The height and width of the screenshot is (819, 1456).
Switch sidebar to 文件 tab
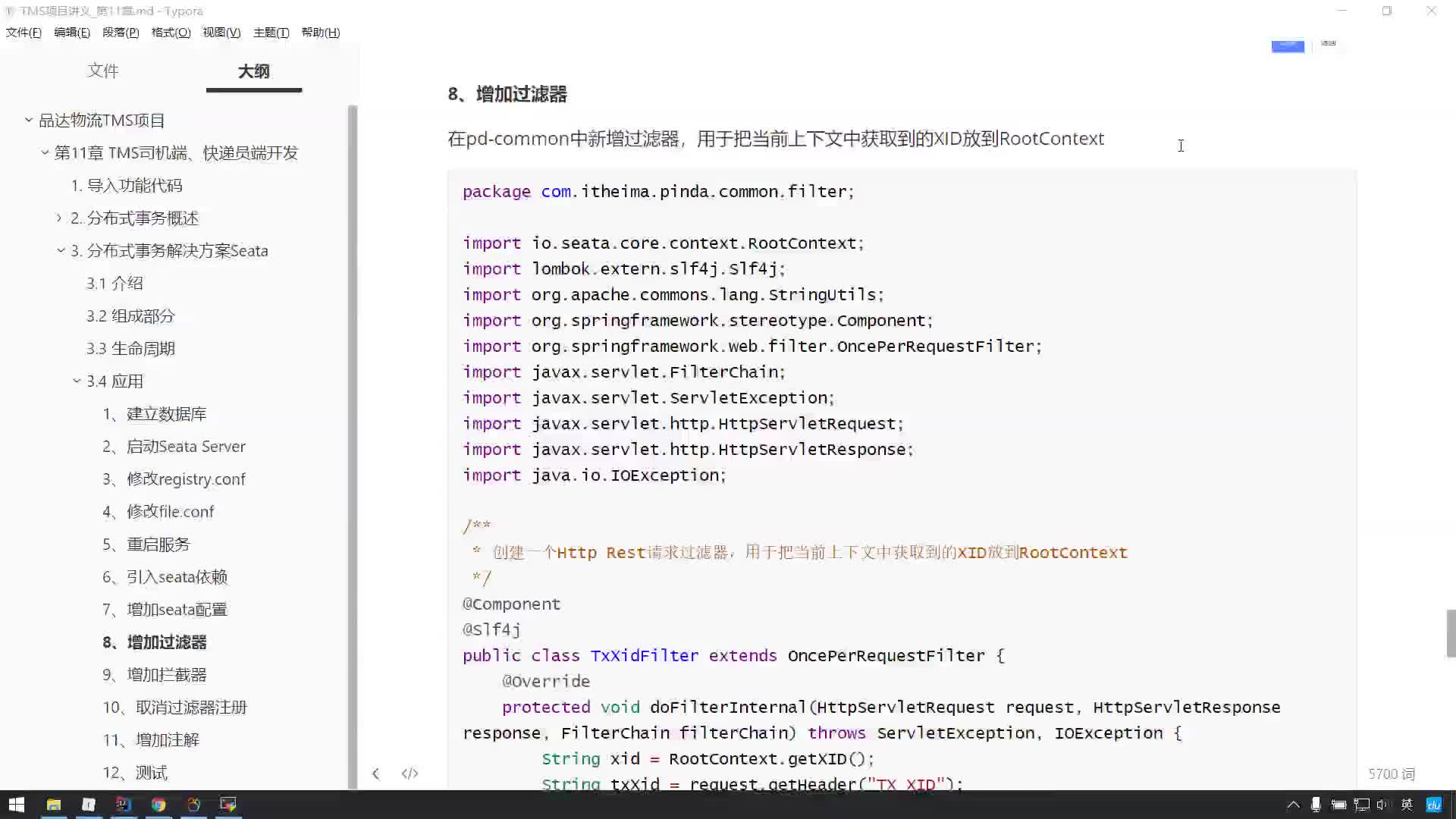pyautogui.click(x=102, y=71)
